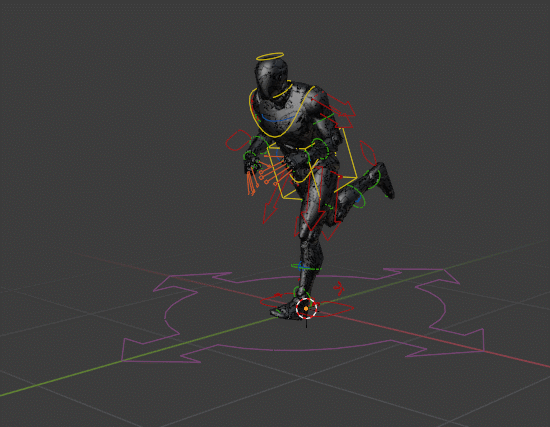Select the blue arc control across chest

(x=279, y=118)
